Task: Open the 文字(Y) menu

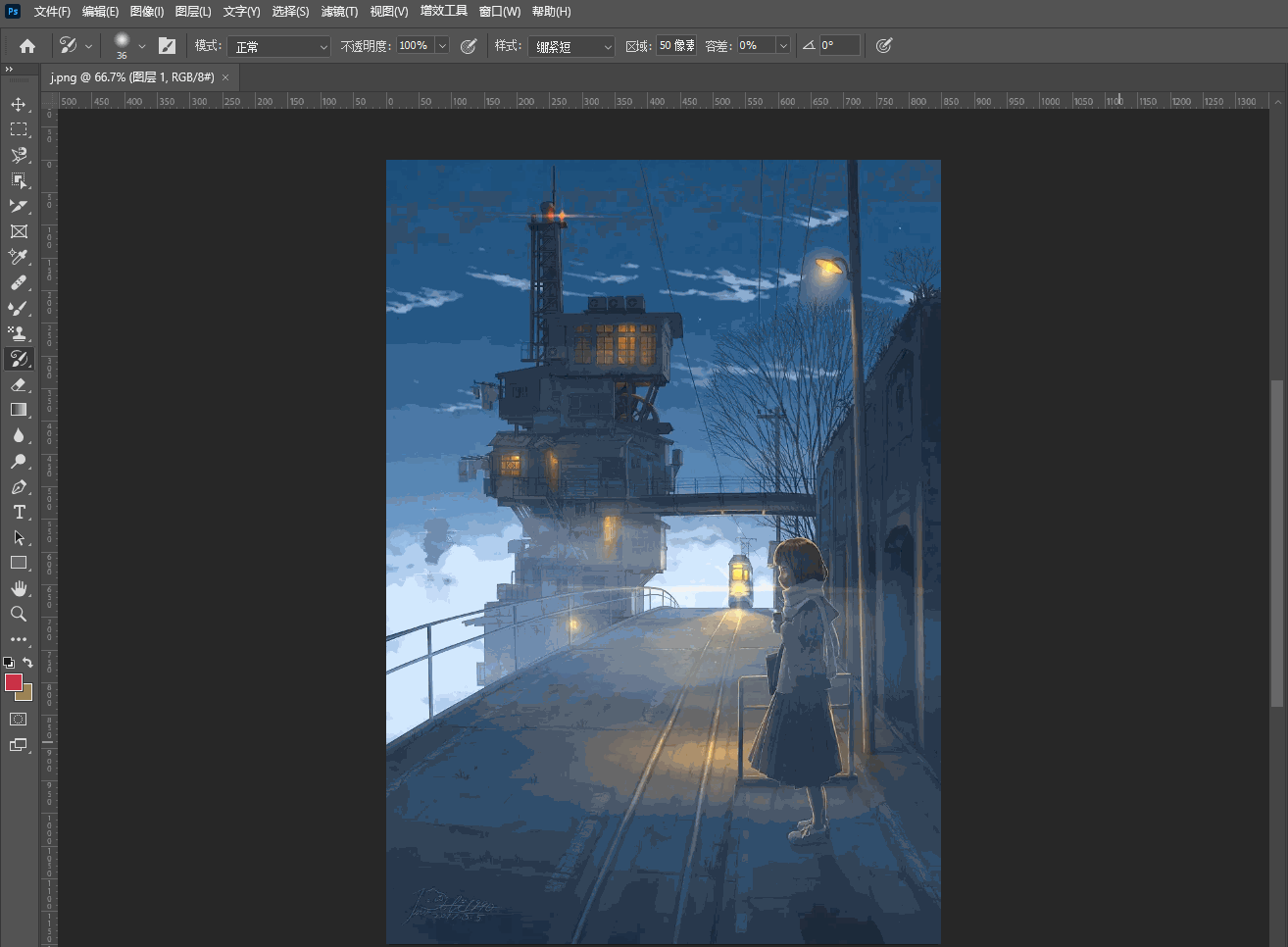Action: [x=241, y=12]
